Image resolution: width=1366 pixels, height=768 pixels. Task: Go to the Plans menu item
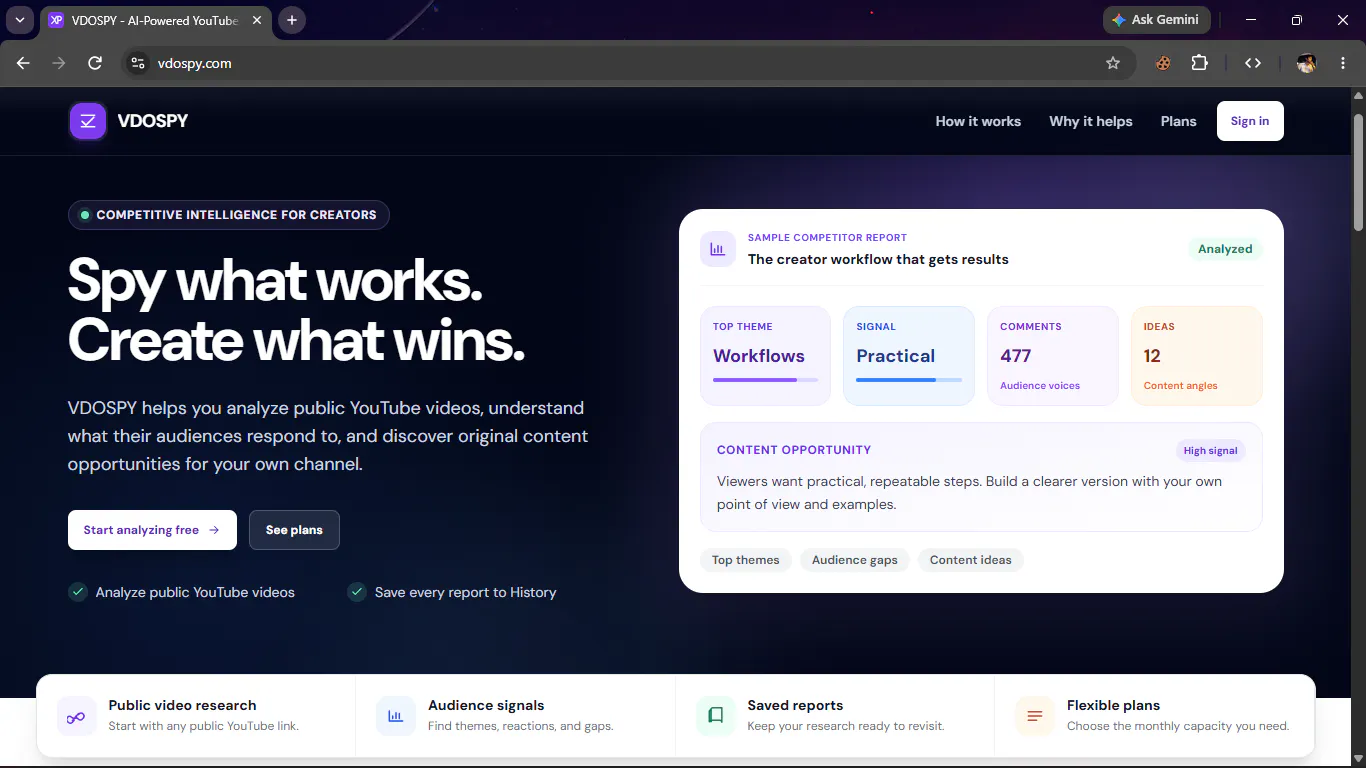click(1178, 121)
